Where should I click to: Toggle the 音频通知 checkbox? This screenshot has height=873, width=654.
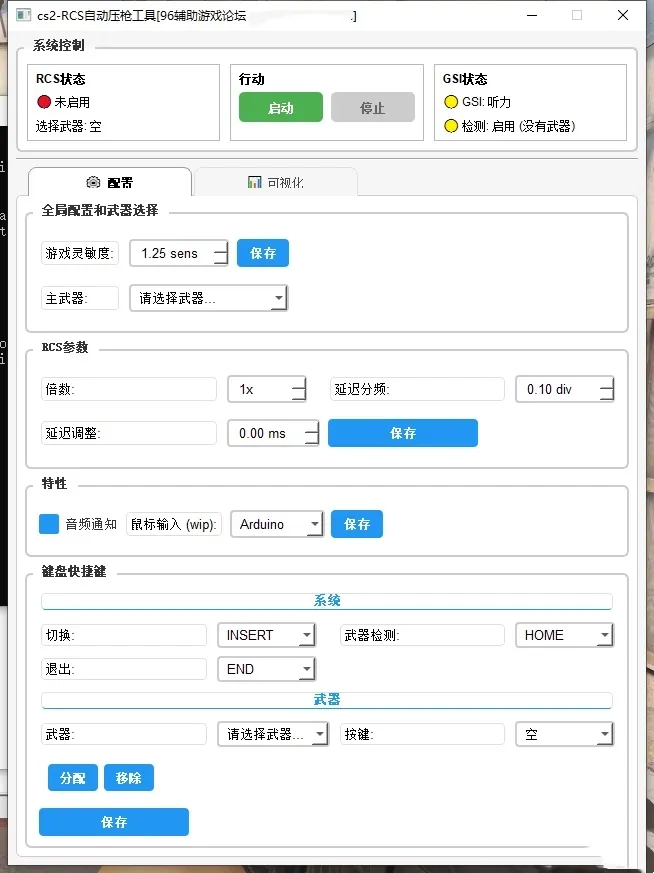pos(49,524)
